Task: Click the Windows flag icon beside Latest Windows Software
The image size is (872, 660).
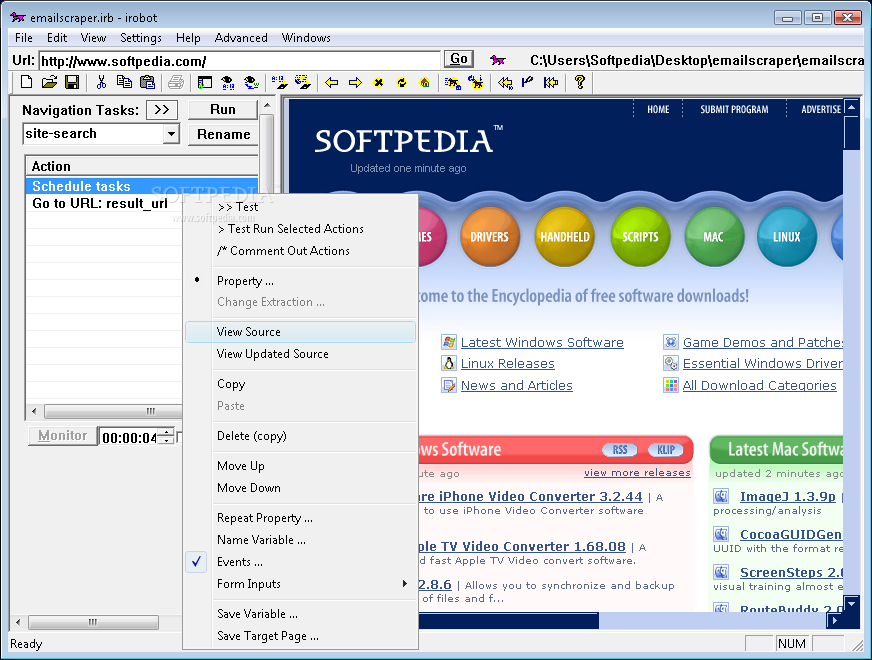Action: 449,342
